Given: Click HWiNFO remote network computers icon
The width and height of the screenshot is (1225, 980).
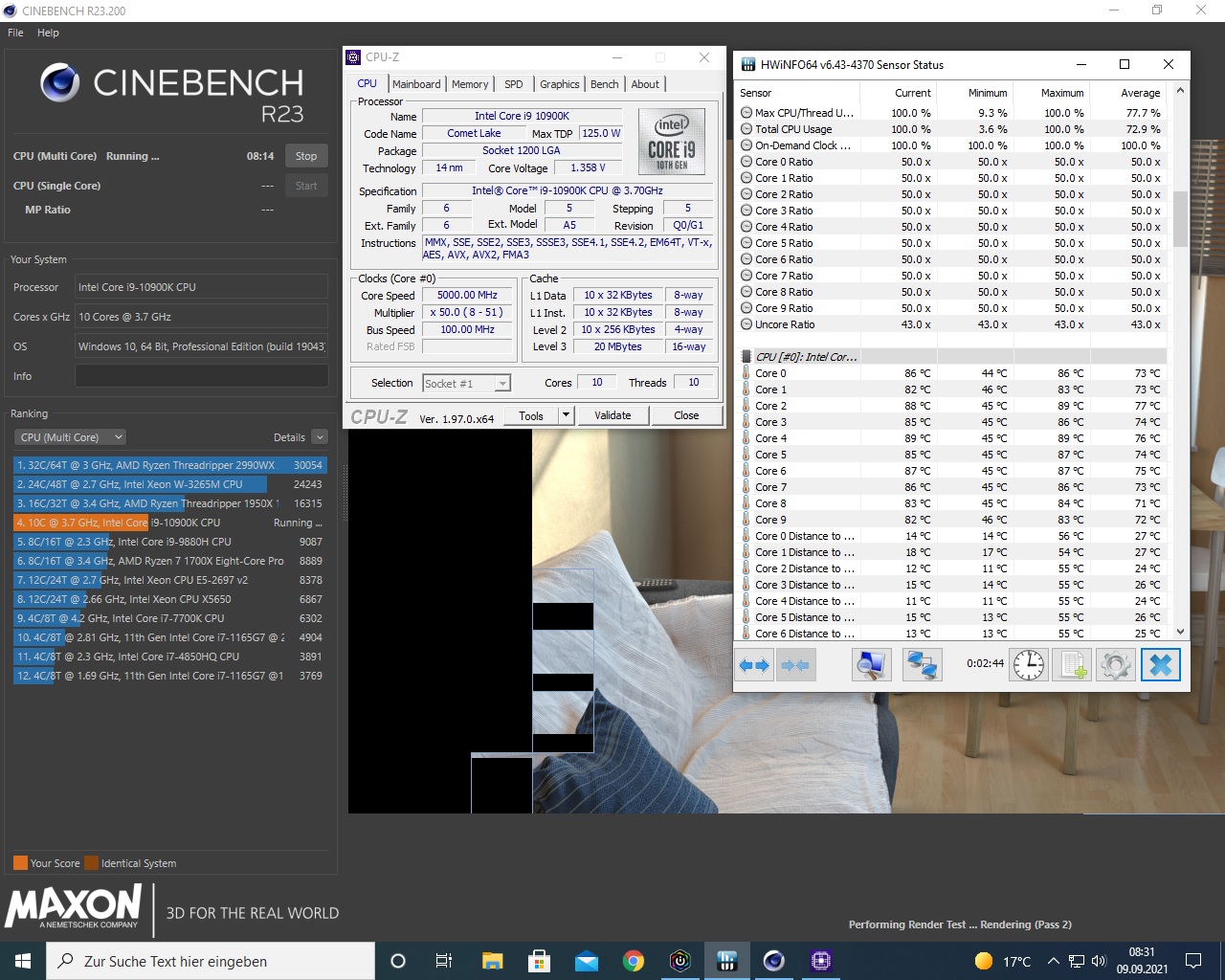Looking at the screenshot, I should pos(922,665).
